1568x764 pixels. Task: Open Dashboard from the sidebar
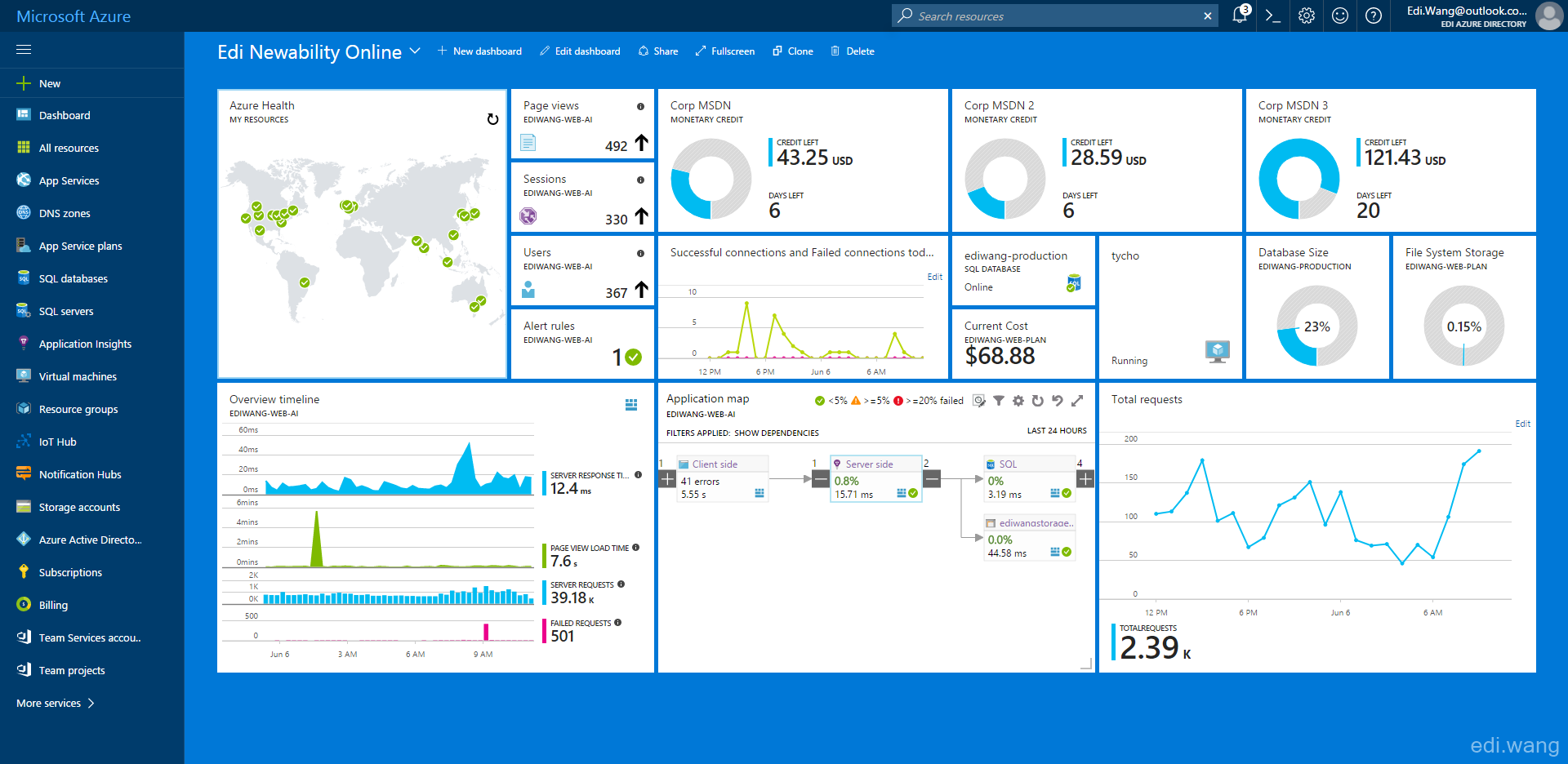(91, 115)
